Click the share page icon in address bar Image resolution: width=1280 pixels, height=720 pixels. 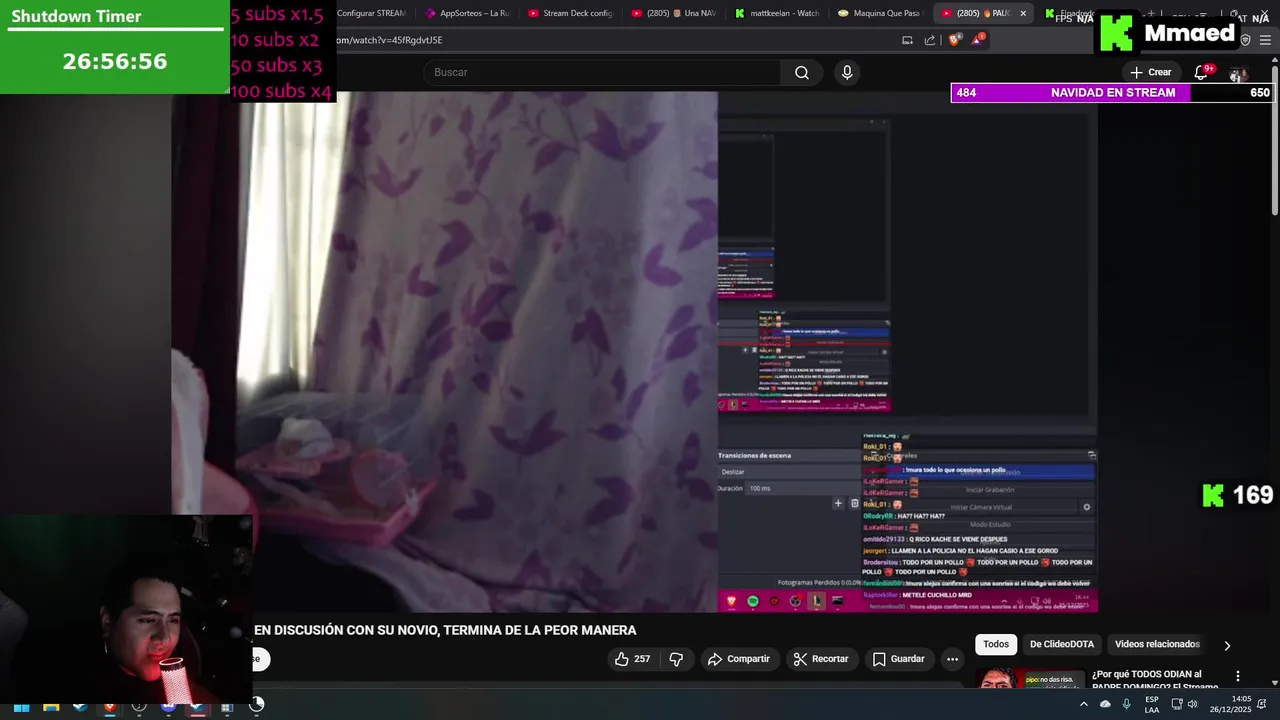pyautogui.click(x=930, y=40)
